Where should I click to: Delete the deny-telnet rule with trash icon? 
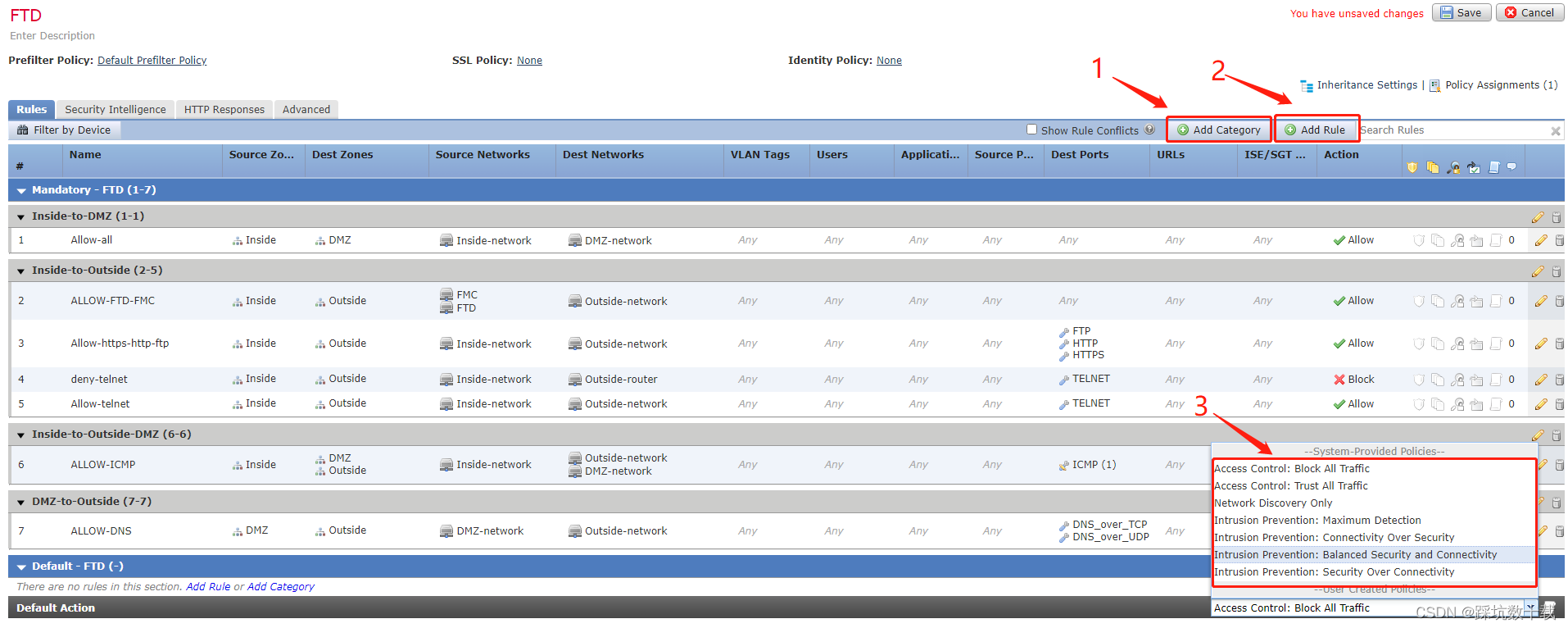pos(1559,380)
